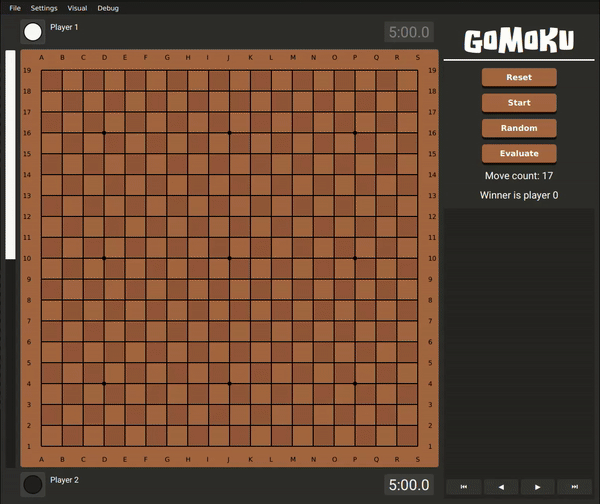This screenshot has height=504, width=600.
Task: Click the Gomoku logo
Action: 518,42
